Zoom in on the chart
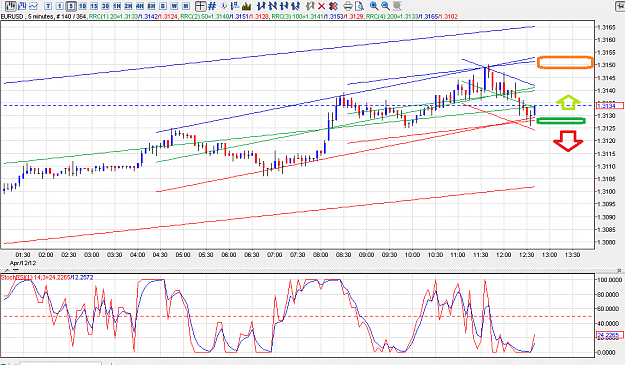 pyautogui.click(x=374, y=6)
